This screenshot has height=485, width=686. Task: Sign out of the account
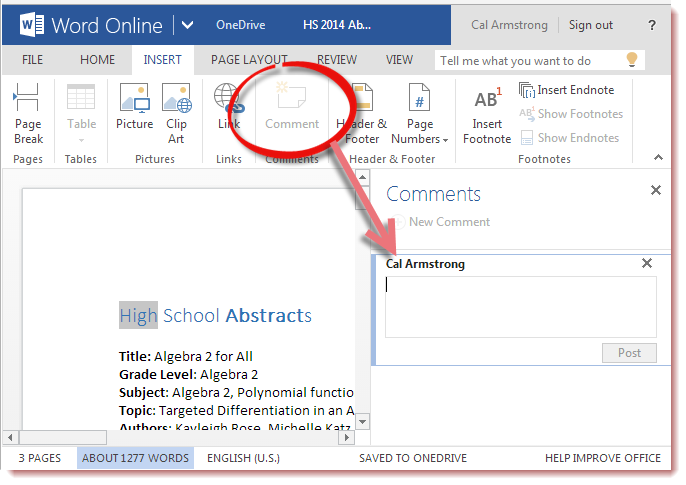coord(591,25)
